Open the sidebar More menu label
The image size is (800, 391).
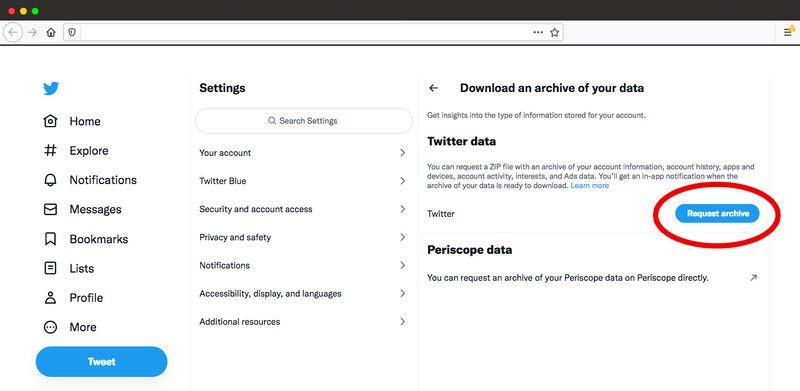83,327
